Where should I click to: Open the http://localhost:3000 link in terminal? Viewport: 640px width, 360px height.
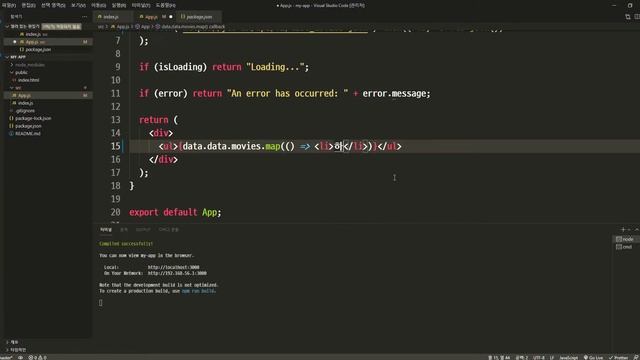coord(173,267)
